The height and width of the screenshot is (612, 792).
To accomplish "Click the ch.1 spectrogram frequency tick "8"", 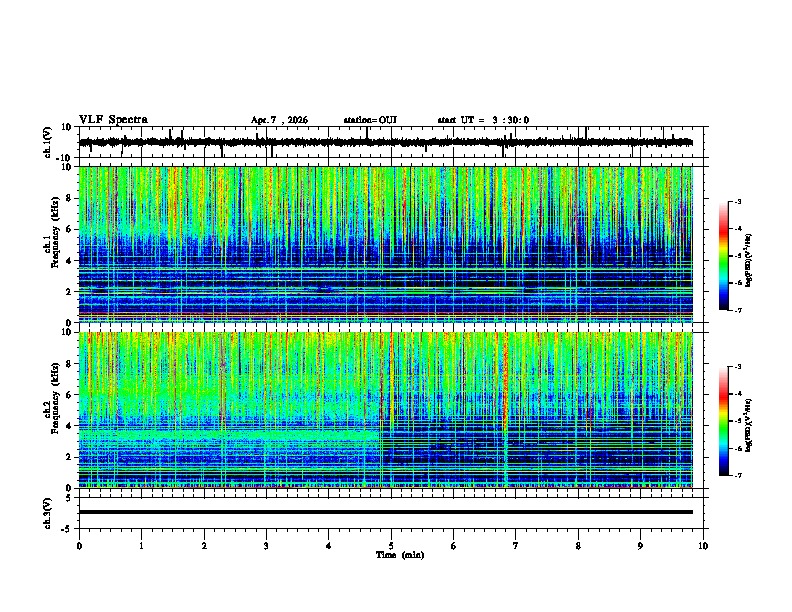I will (69, 198).
